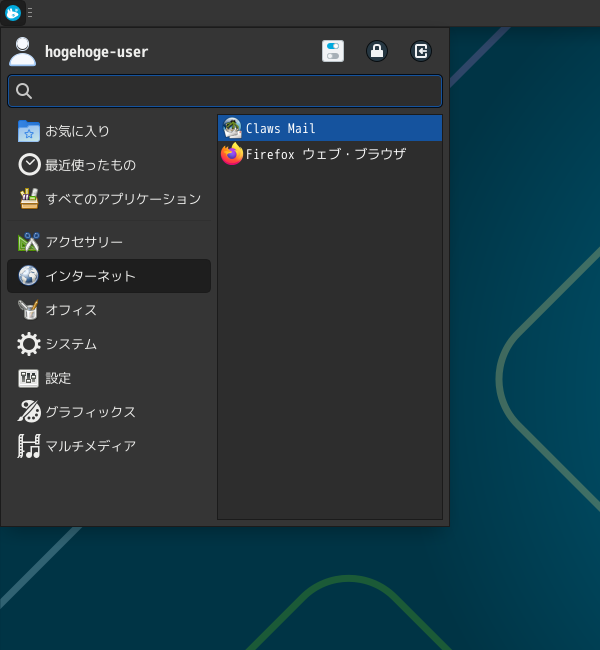Click the panel handle beside the menu button
Screen dimensions: 600x650
click(x=30, y=13)
